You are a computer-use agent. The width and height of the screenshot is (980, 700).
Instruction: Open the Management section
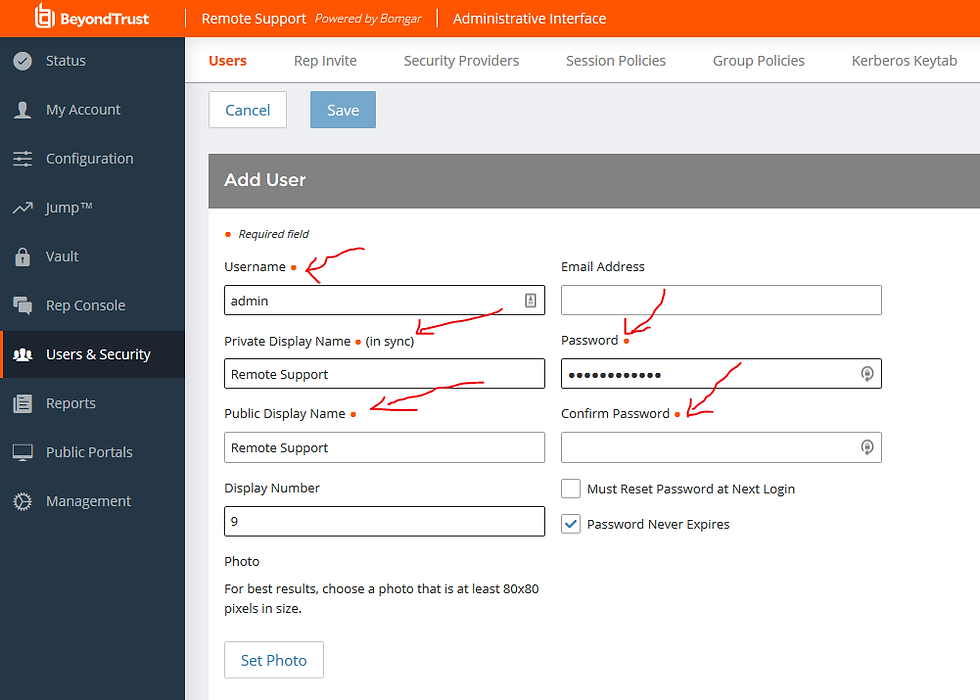tap(92, 501)
